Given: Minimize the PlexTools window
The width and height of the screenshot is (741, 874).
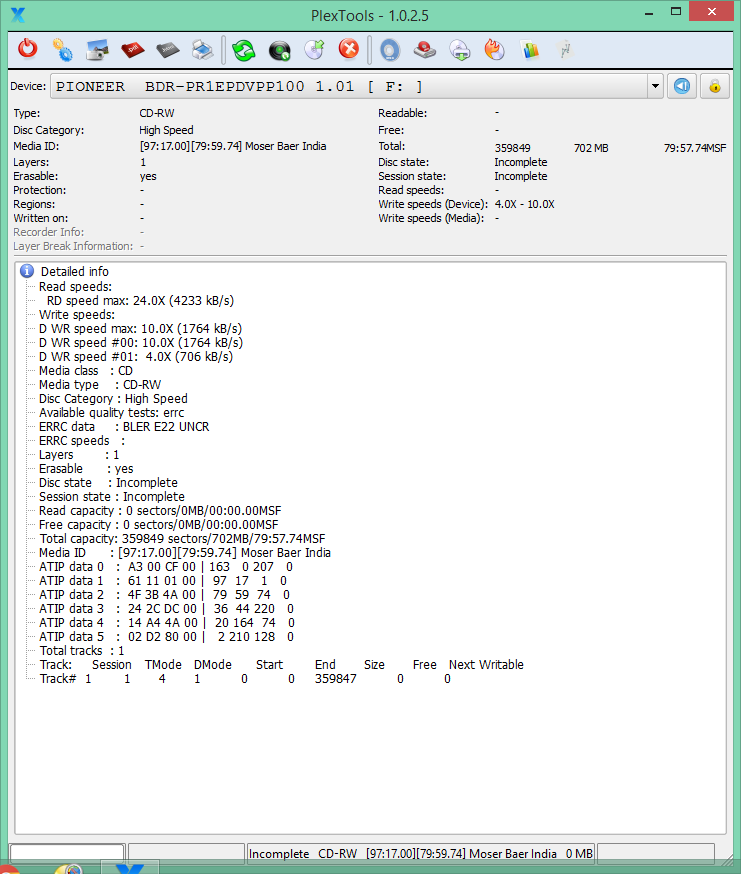Looking at the screenshot, I should [x=649, y=12].
